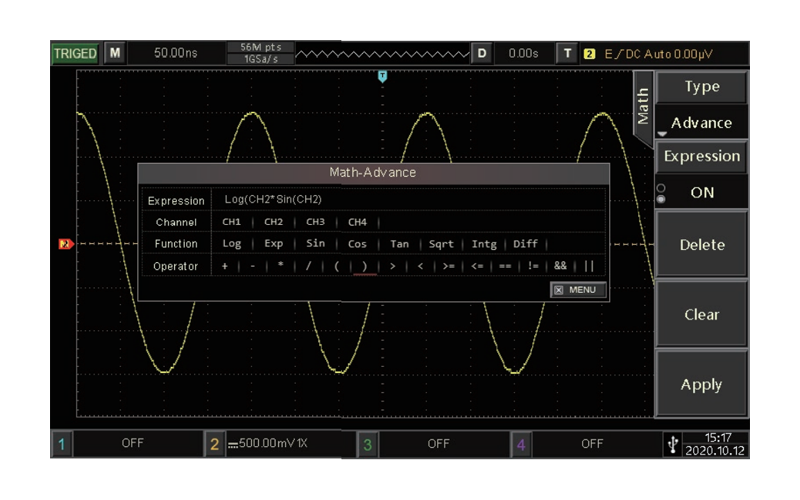Click the channel 2 ground level marker
This screenshot has height=500, width=800.
click(x=66, y=244)
